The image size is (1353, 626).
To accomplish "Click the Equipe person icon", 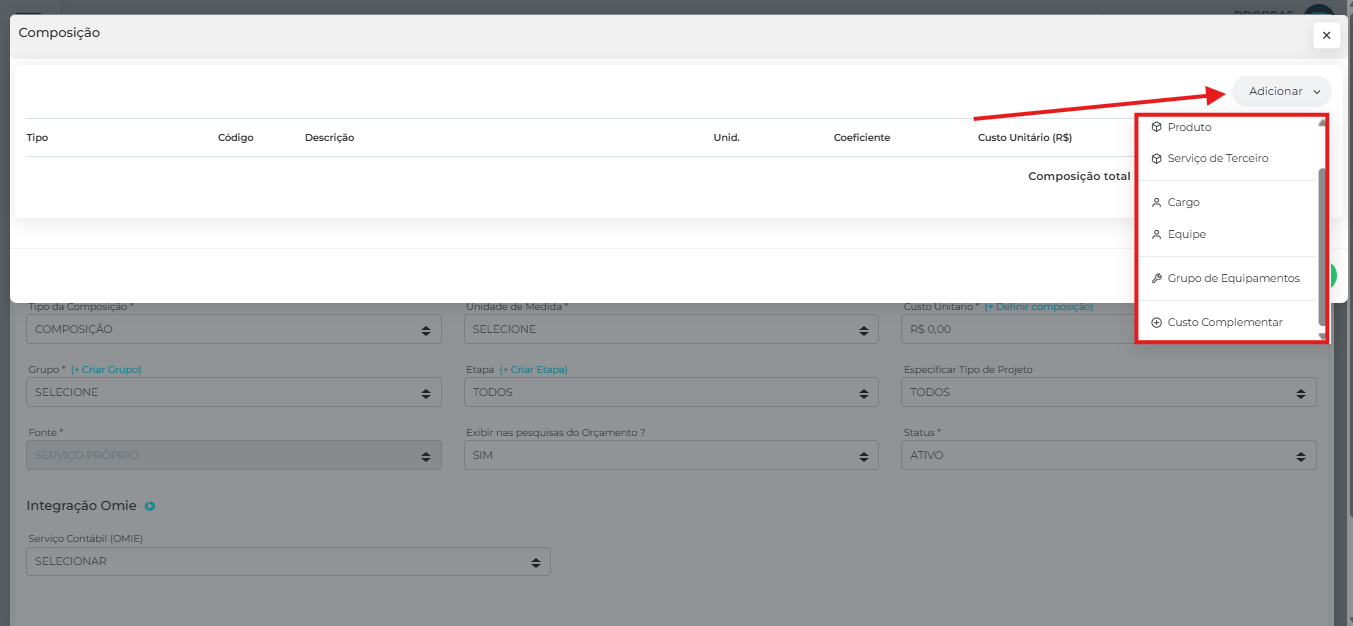I will pyautogui.click(x=1157, y=234).
